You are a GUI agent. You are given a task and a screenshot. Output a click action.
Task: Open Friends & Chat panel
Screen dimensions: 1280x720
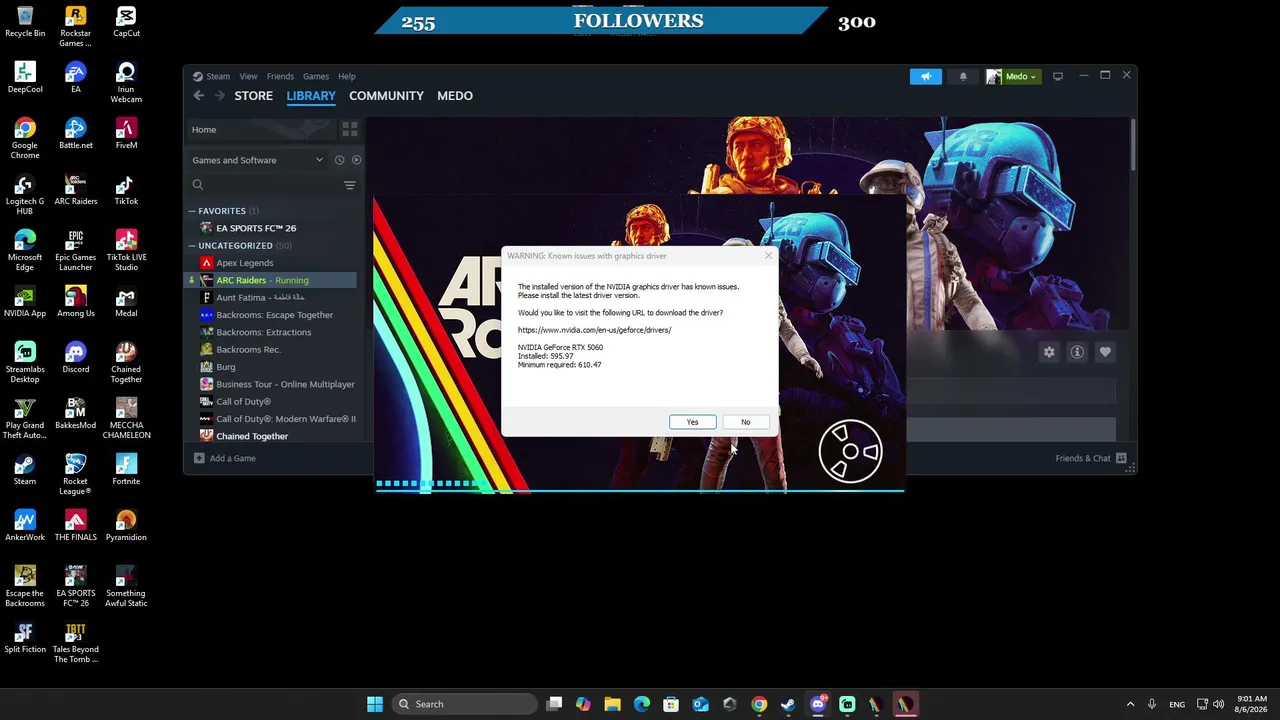point(1091,458)
